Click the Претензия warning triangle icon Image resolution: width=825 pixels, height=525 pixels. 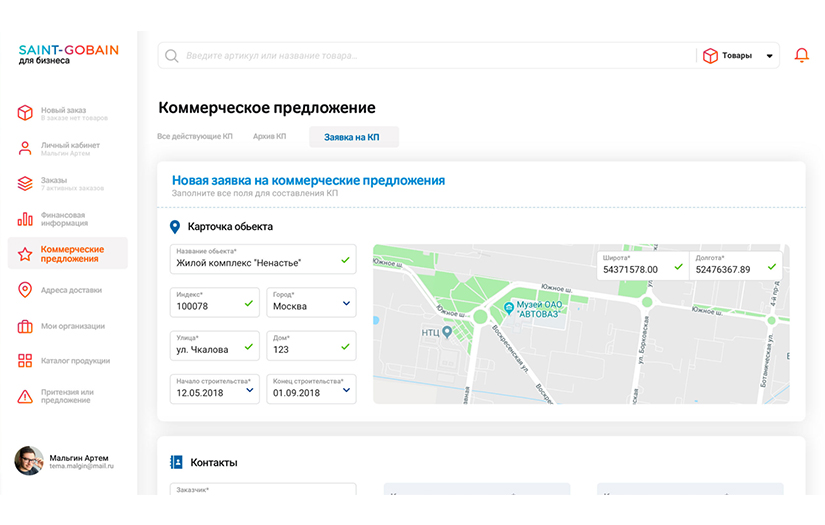tap(25, 397)
